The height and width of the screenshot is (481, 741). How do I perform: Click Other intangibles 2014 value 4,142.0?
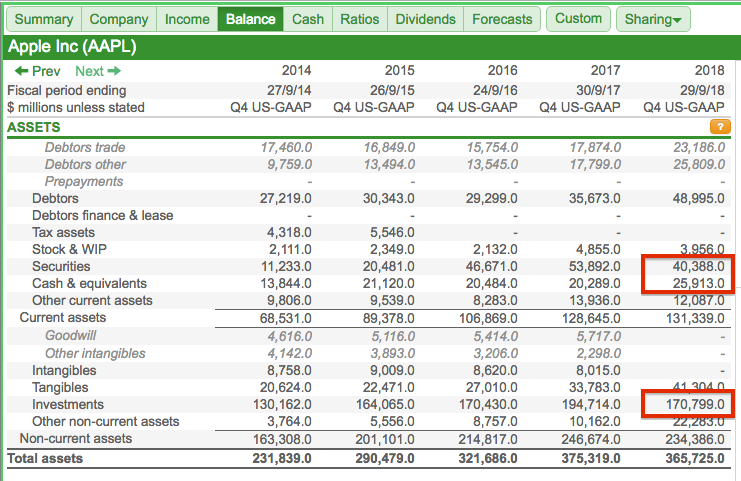click(289, 353)
